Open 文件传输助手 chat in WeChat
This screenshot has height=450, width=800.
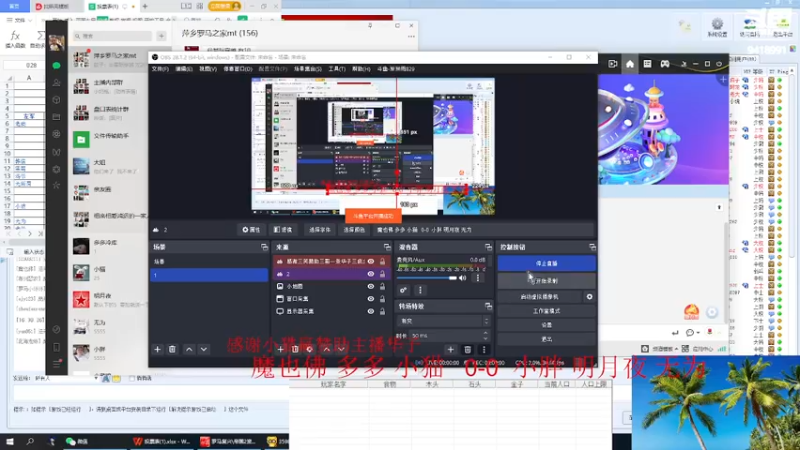click(x=108, y=139)
